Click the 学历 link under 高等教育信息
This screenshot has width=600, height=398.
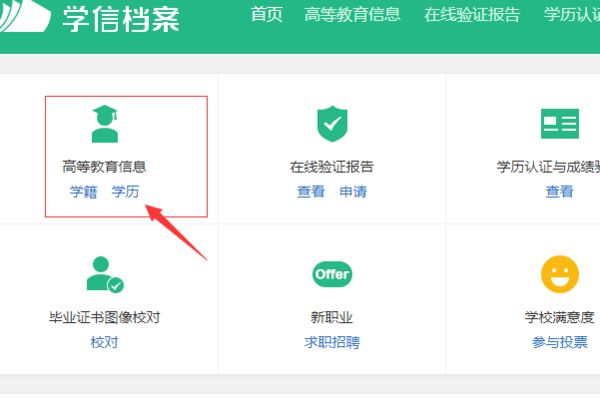[x=125, y=191]
